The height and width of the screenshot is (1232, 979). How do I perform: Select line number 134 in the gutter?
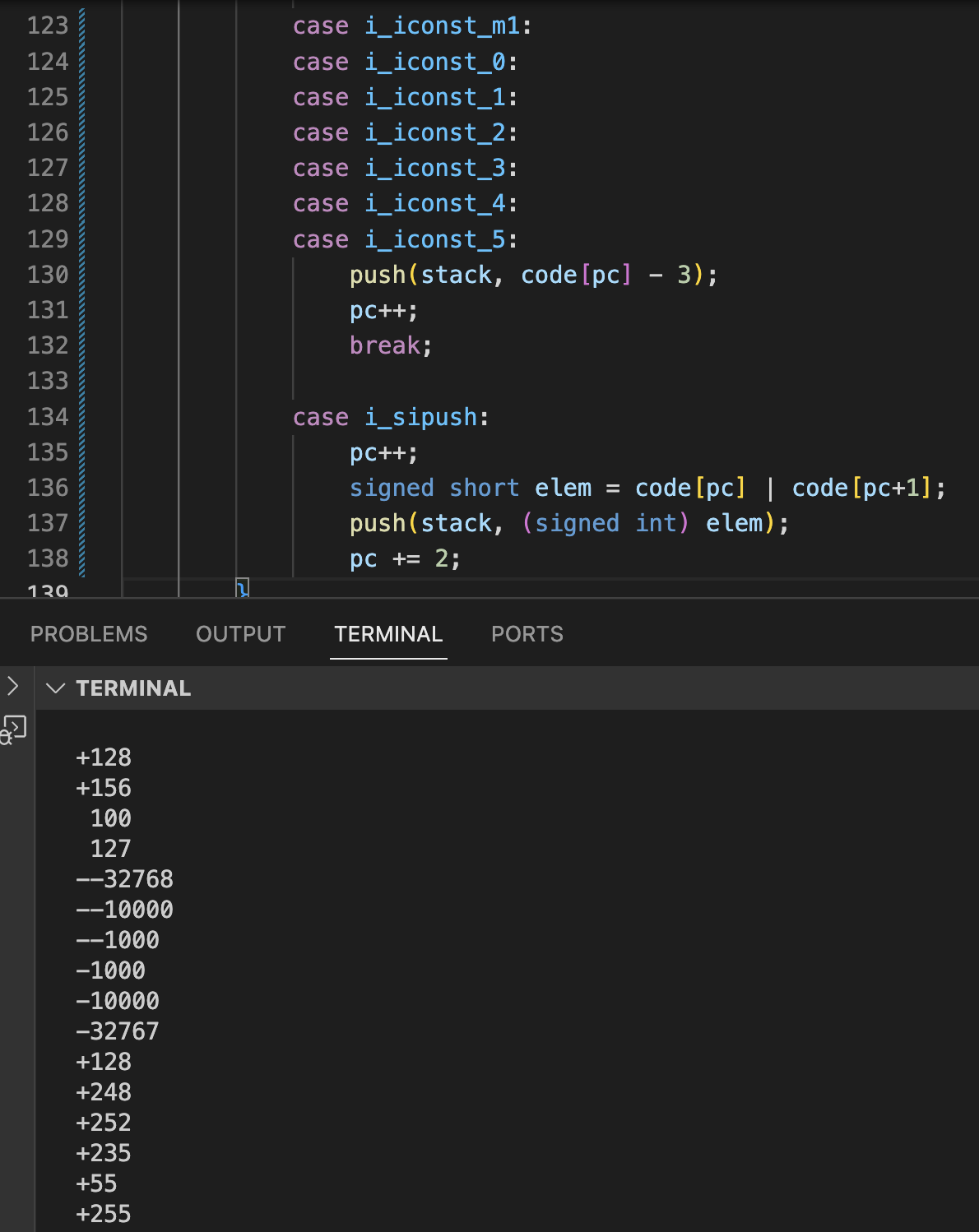[x=48, y=417]
